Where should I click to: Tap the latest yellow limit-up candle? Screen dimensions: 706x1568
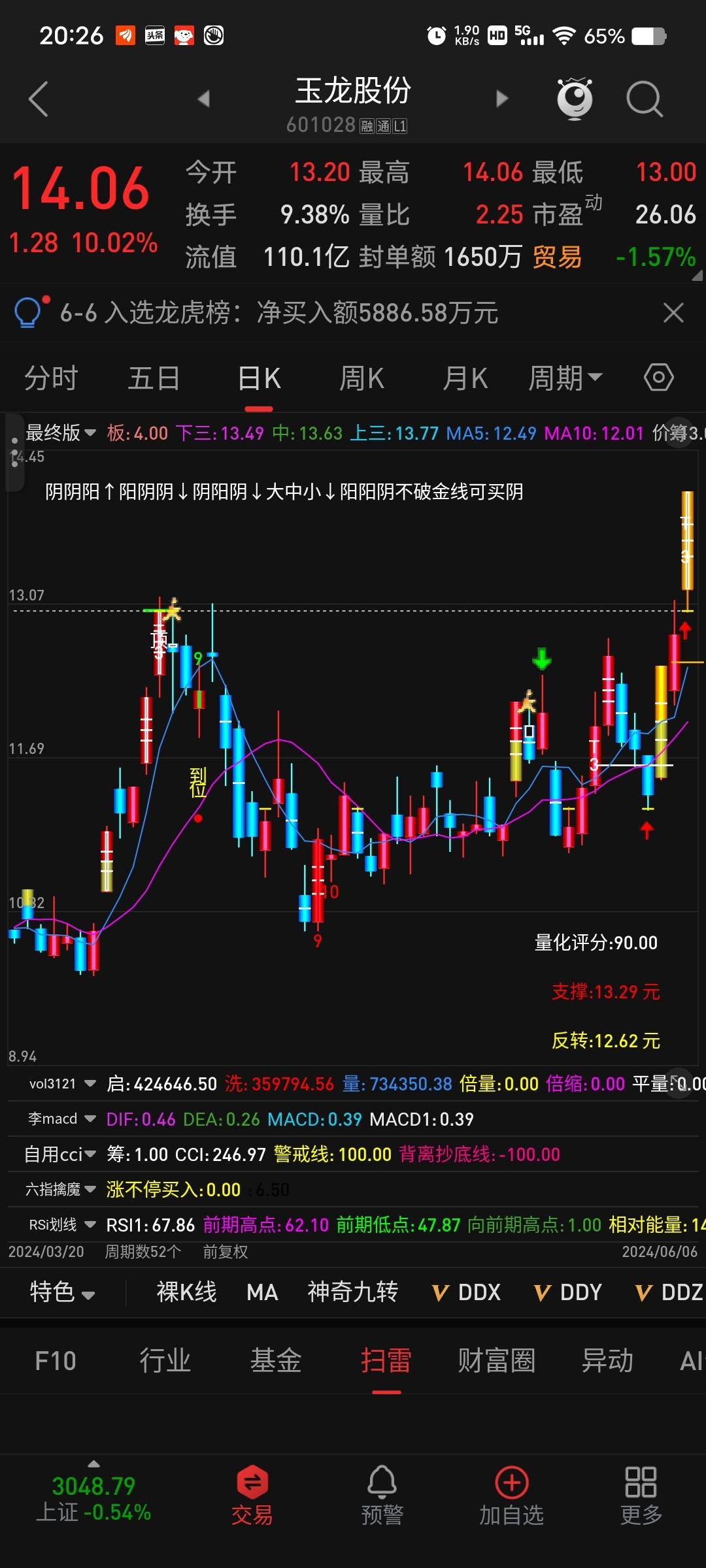(x=687, y=541)
